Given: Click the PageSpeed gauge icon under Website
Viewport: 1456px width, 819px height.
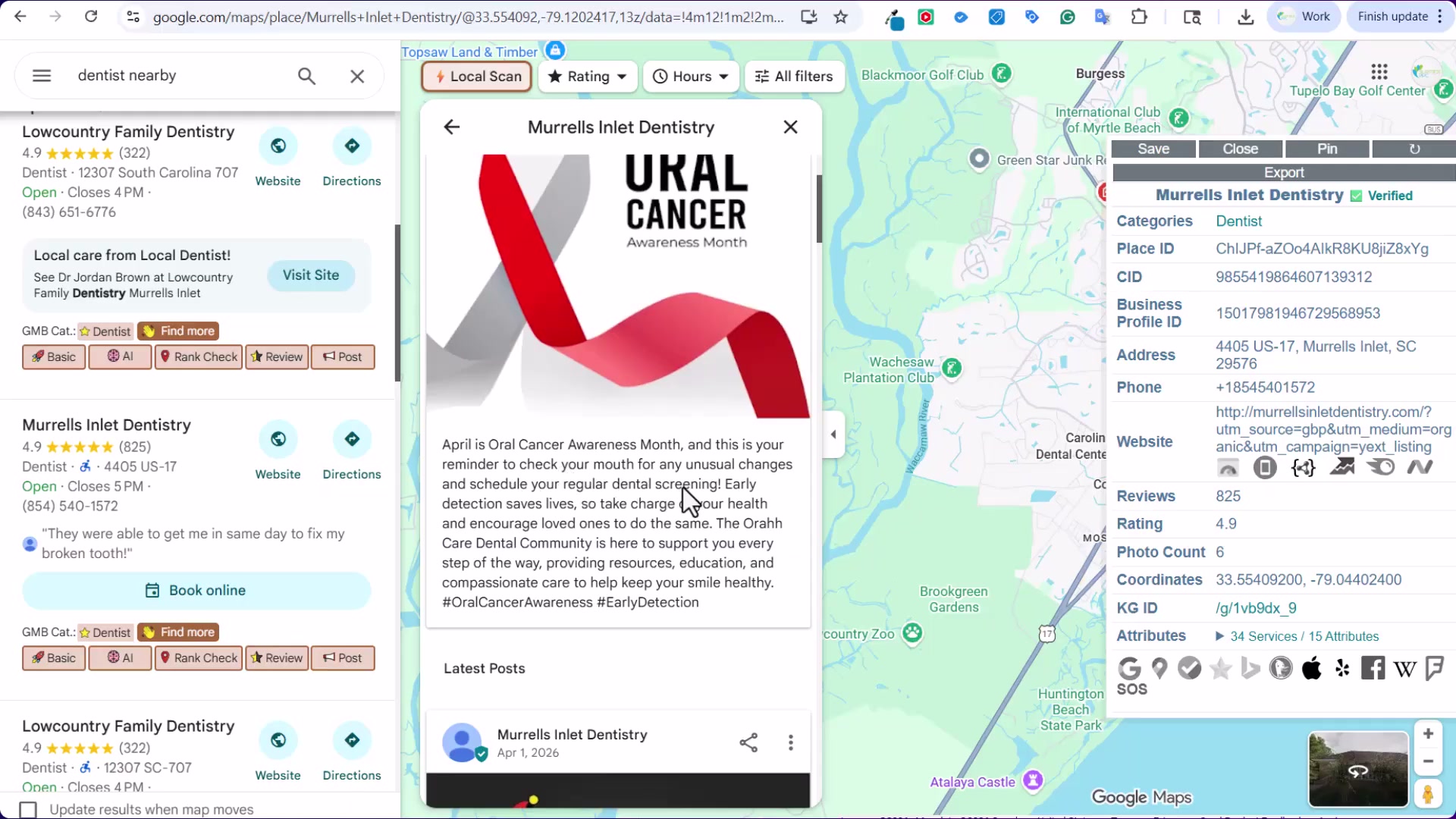Looking at the screenshot, I should click(x=1228, y=468).
